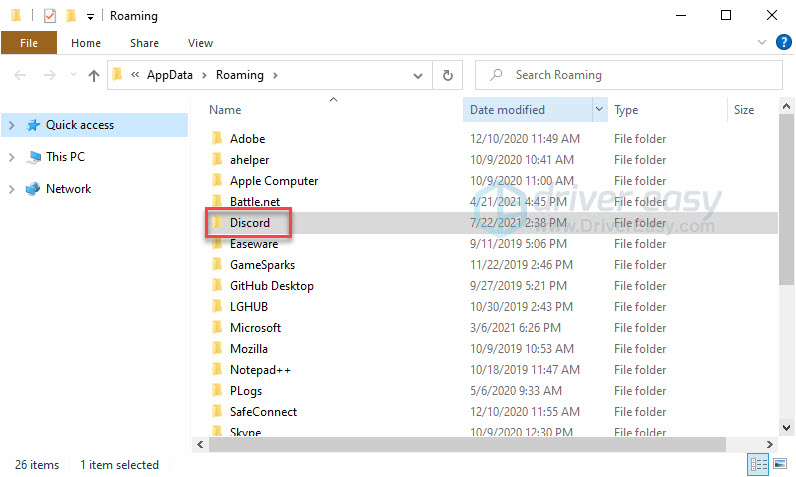Click the vertical scrollbar down arrow
The image size is (796, 477).
[786, 428]
